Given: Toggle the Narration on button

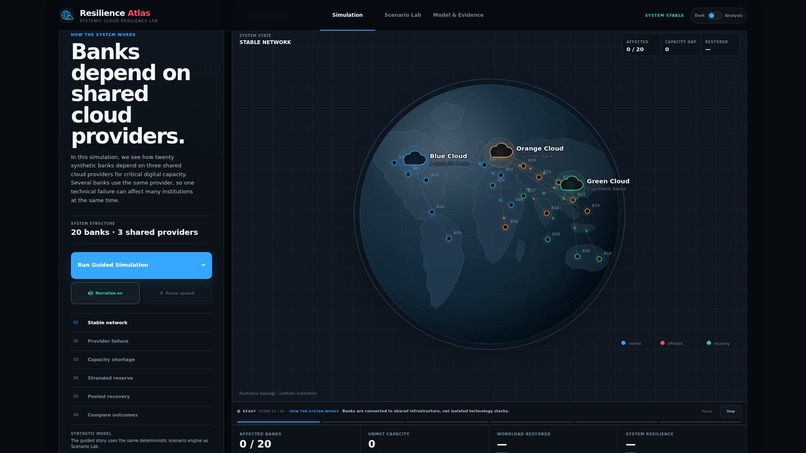Looking at the screenshot, I should pos(105,293).
